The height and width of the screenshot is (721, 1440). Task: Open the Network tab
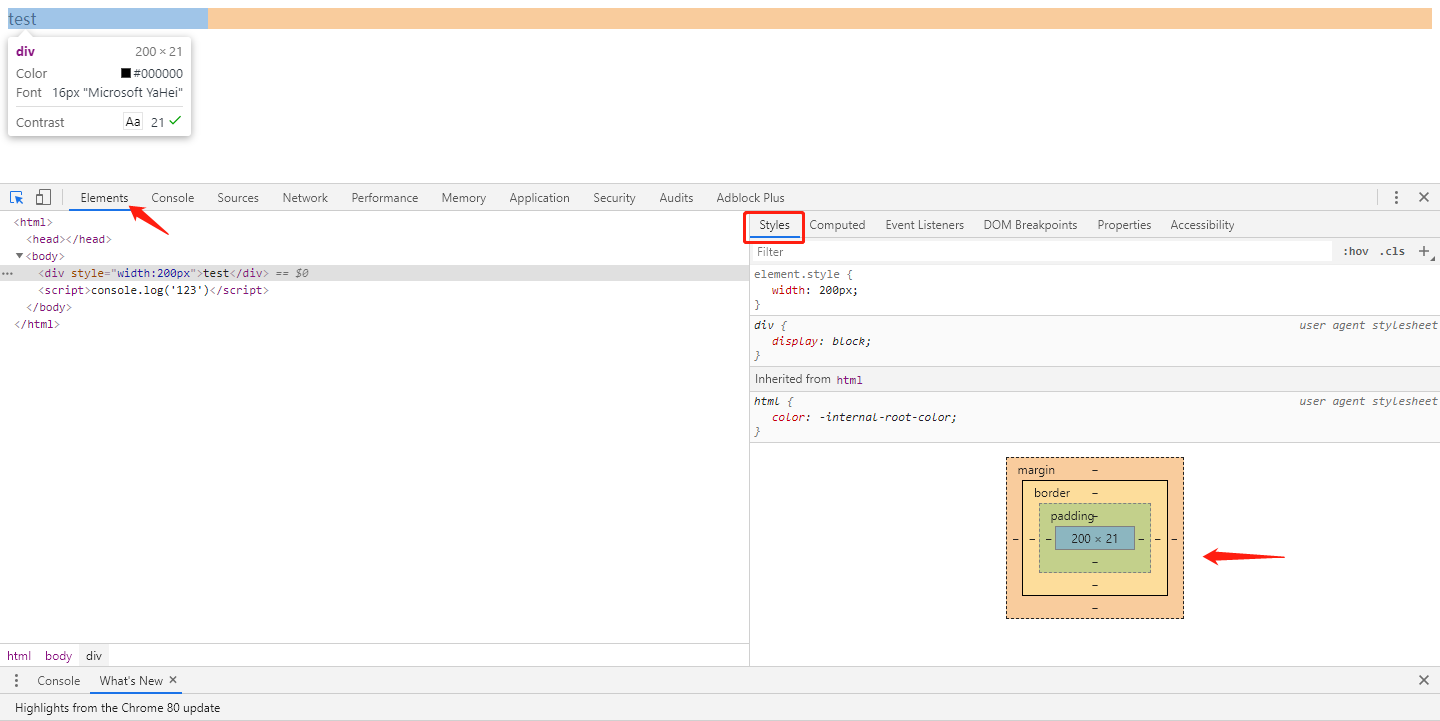tap(305, 198)
